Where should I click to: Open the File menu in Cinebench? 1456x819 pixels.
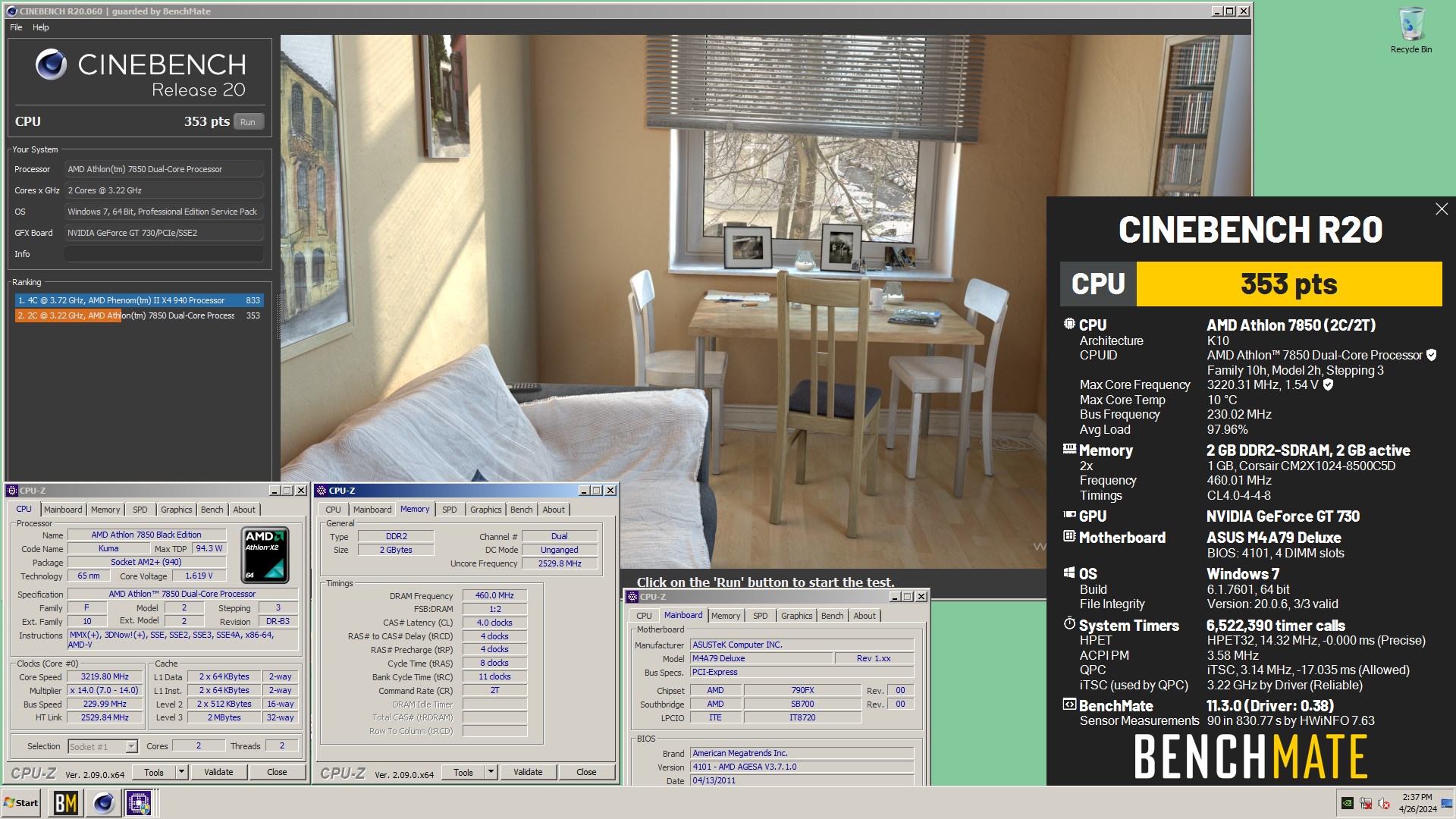tap(16, 27)
